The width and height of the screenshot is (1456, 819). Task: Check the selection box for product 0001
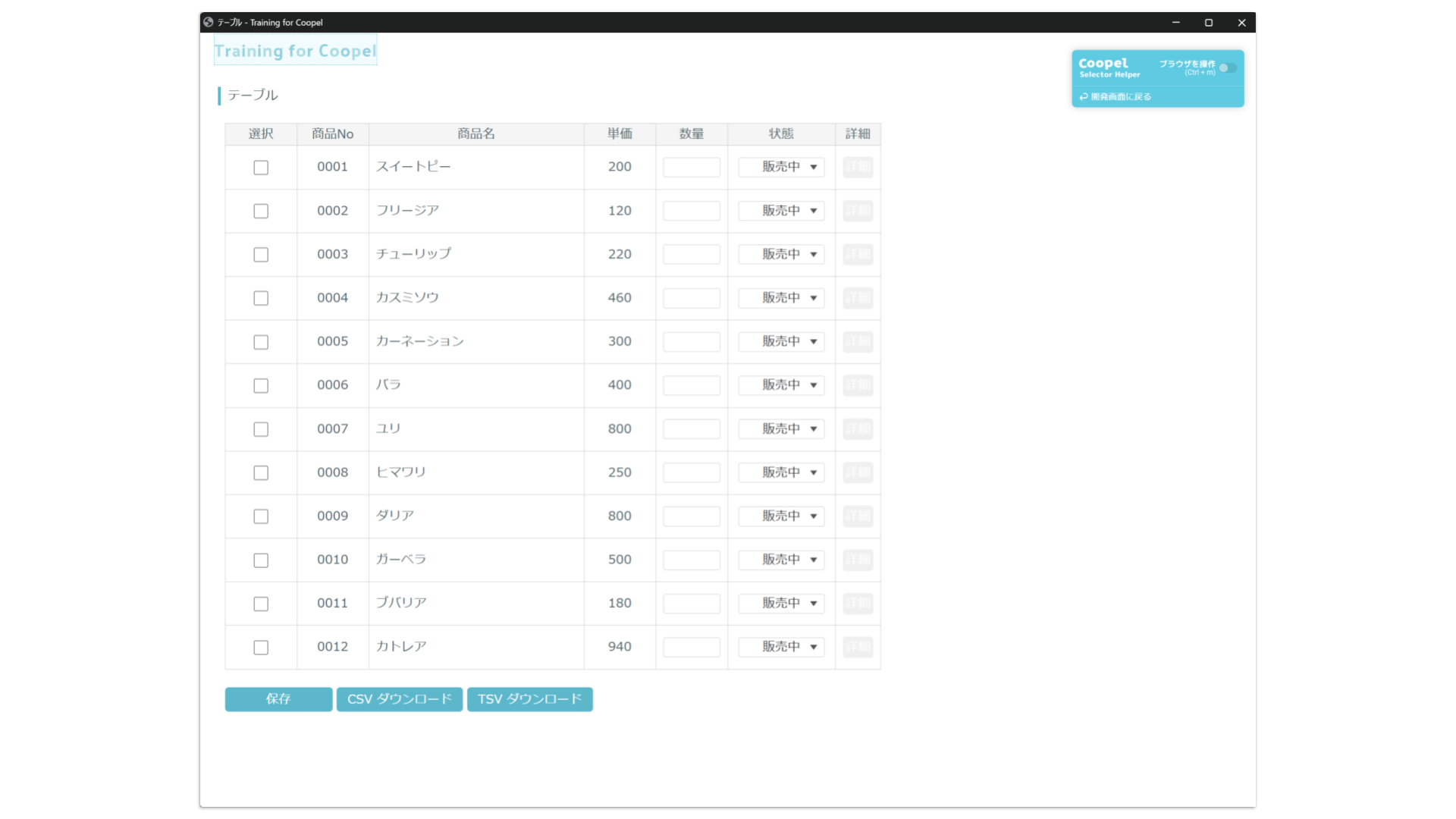(x=261, y=168)
